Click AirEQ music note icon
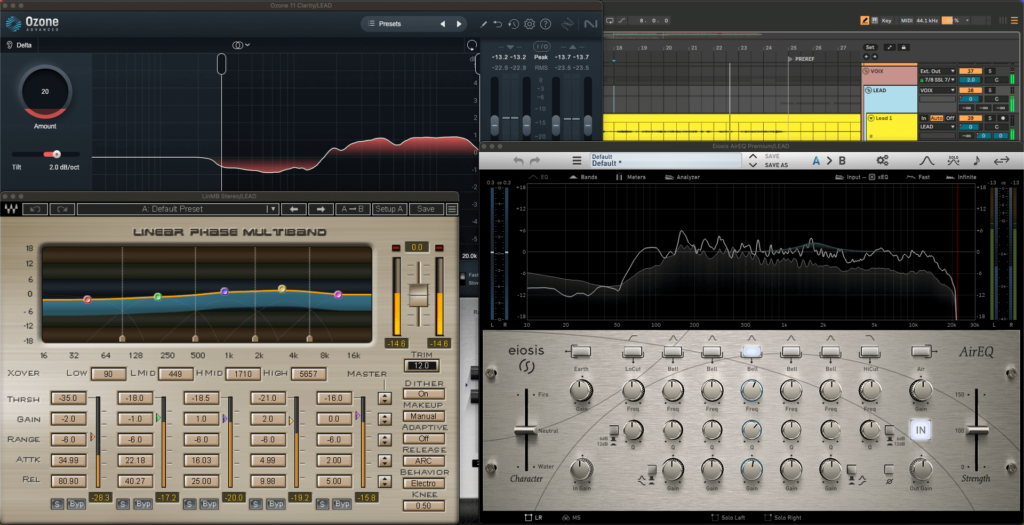 coord(976,161)
